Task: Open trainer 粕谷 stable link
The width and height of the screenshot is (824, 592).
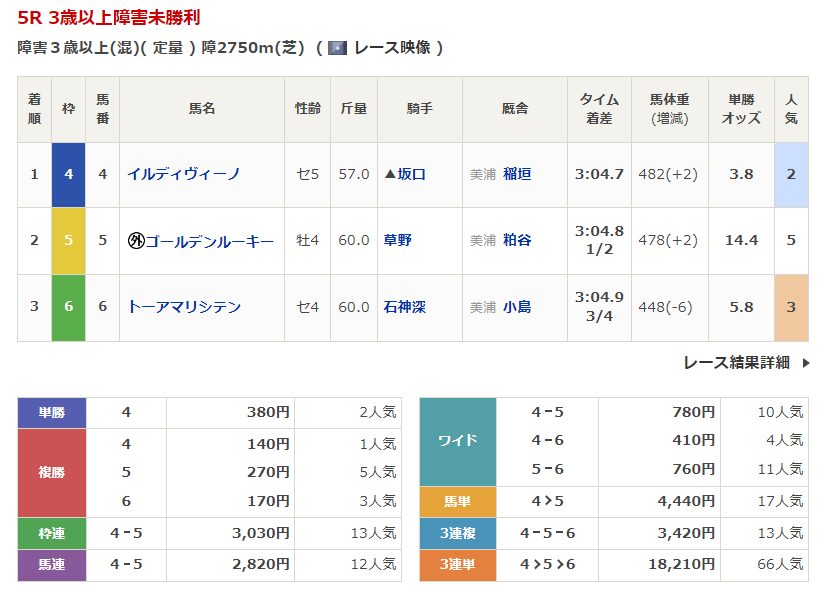Action: 517,240
